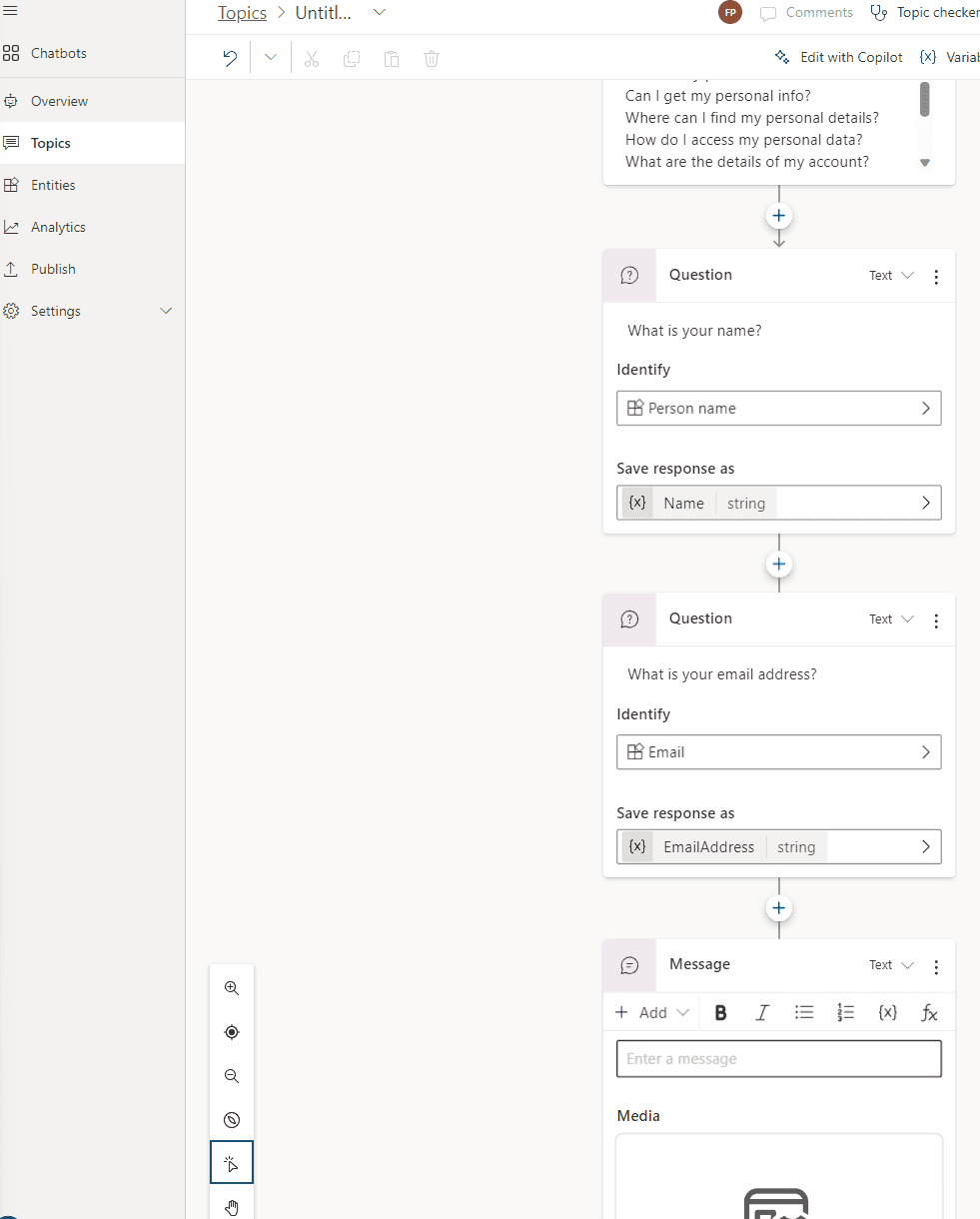The height and width of the screenshot is (1219, 980).
Task: Click the Message node icon
Action: (x=629, y=965)
